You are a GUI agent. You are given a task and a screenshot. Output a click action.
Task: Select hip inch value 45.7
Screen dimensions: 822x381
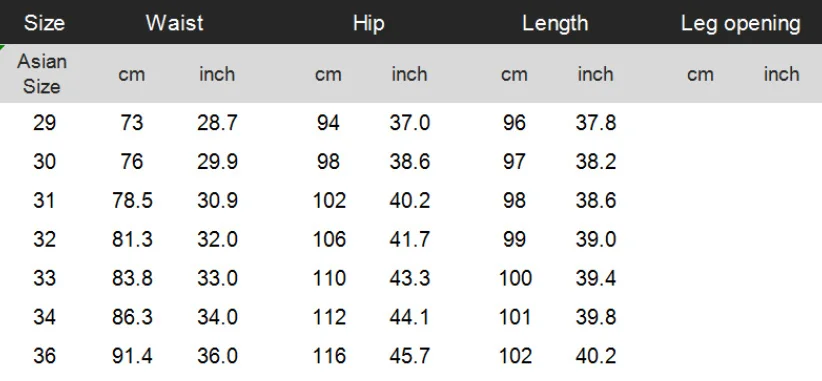click(x=409, y=356)
